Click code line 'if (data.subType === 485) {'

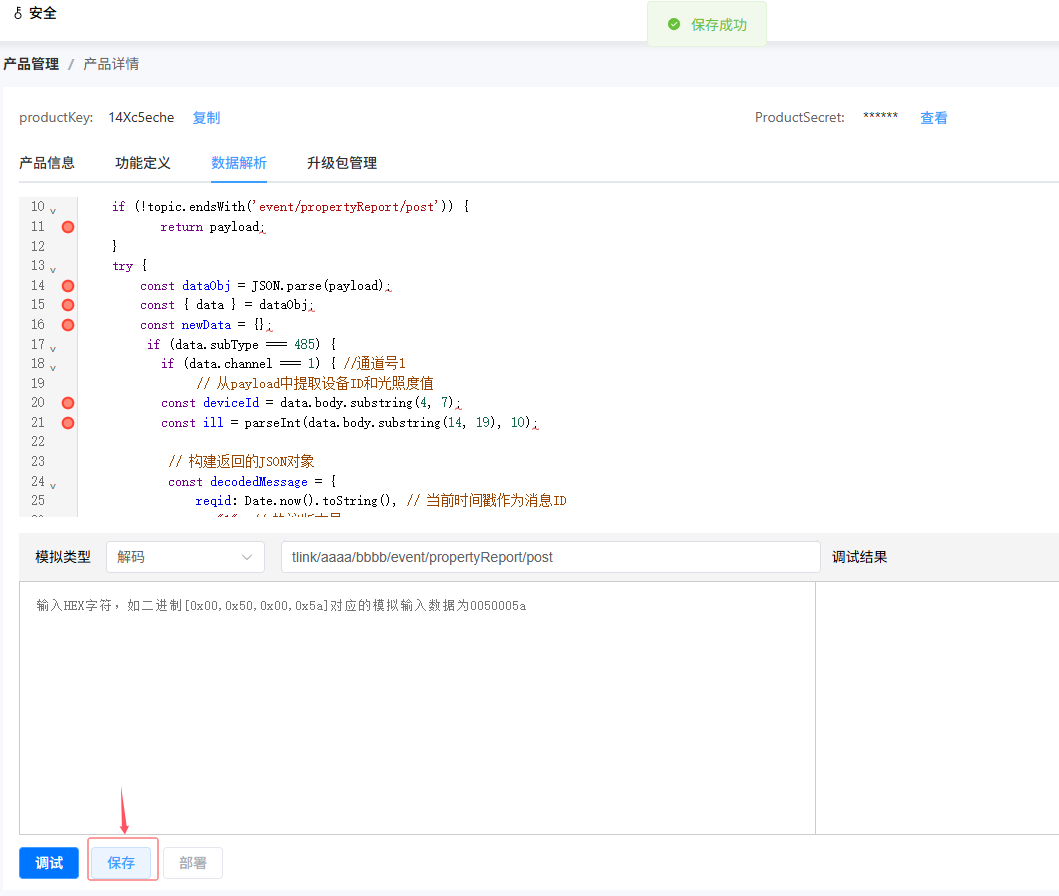point(241,344)
